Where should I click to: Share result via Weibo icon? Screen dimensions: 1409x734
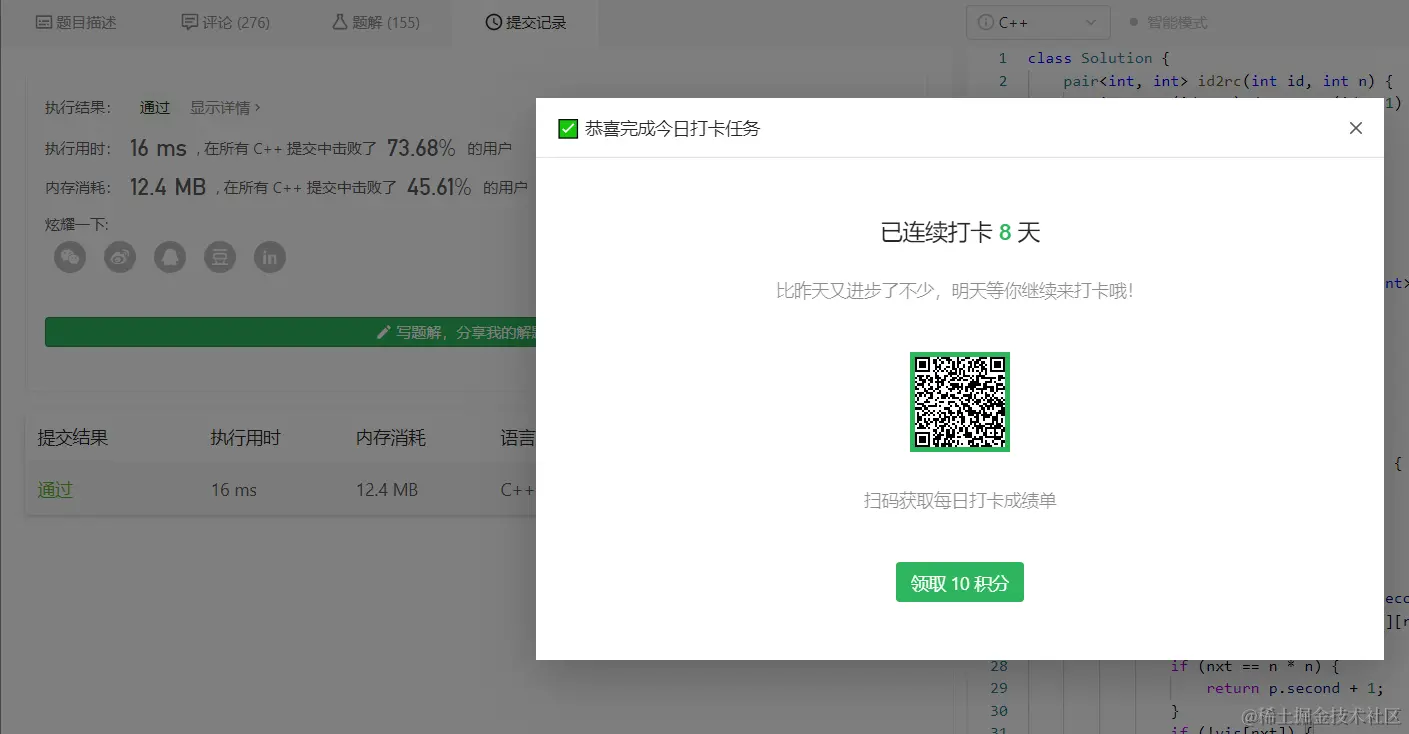click(120, 257)
